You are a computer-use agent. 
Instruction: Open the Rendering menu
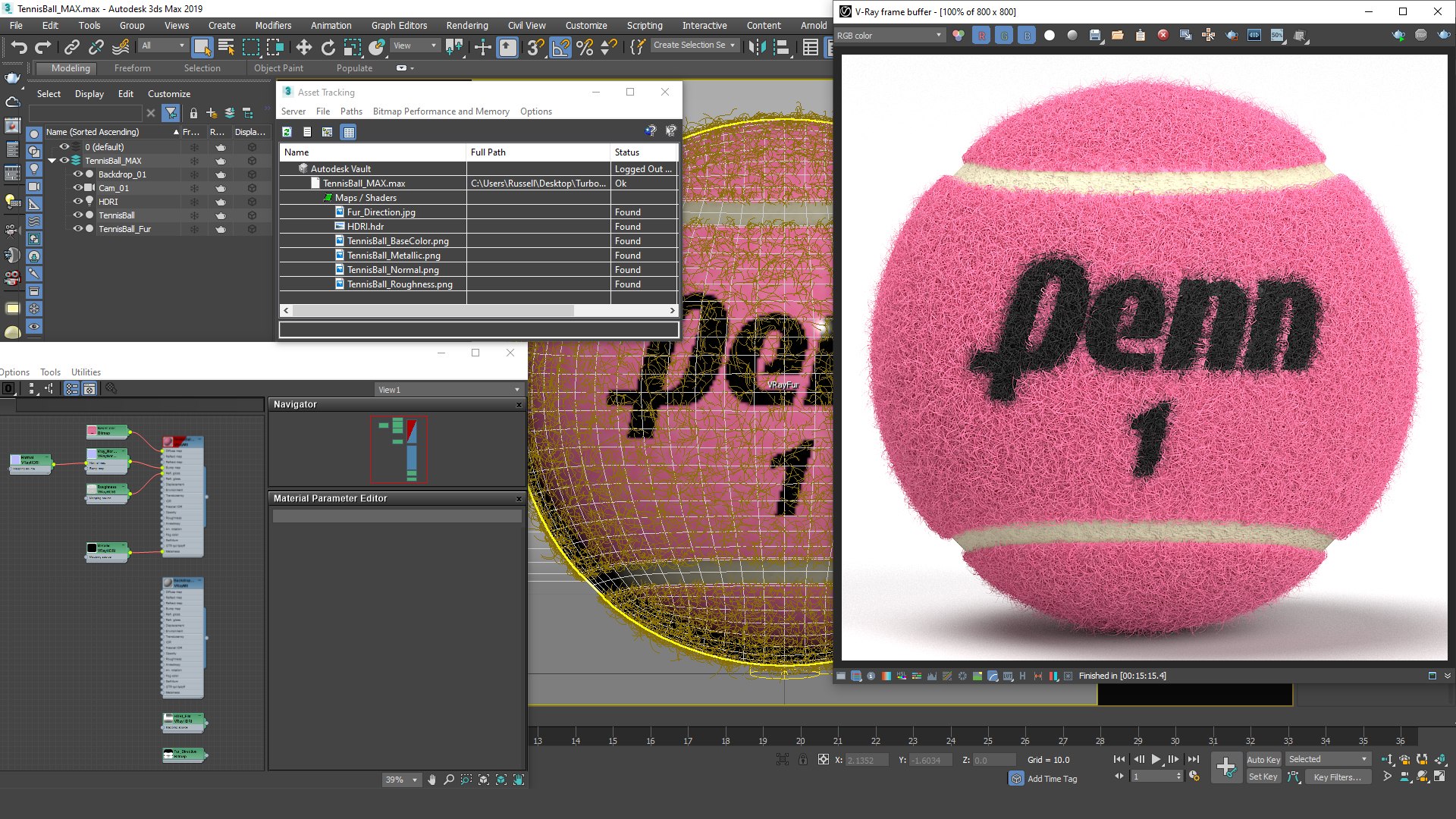[466, 25]
